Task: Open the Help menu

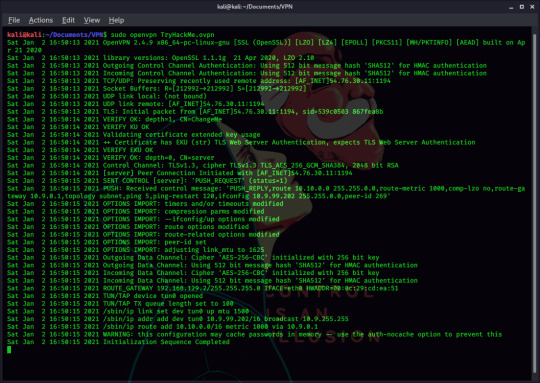Action: coord(116,20)
